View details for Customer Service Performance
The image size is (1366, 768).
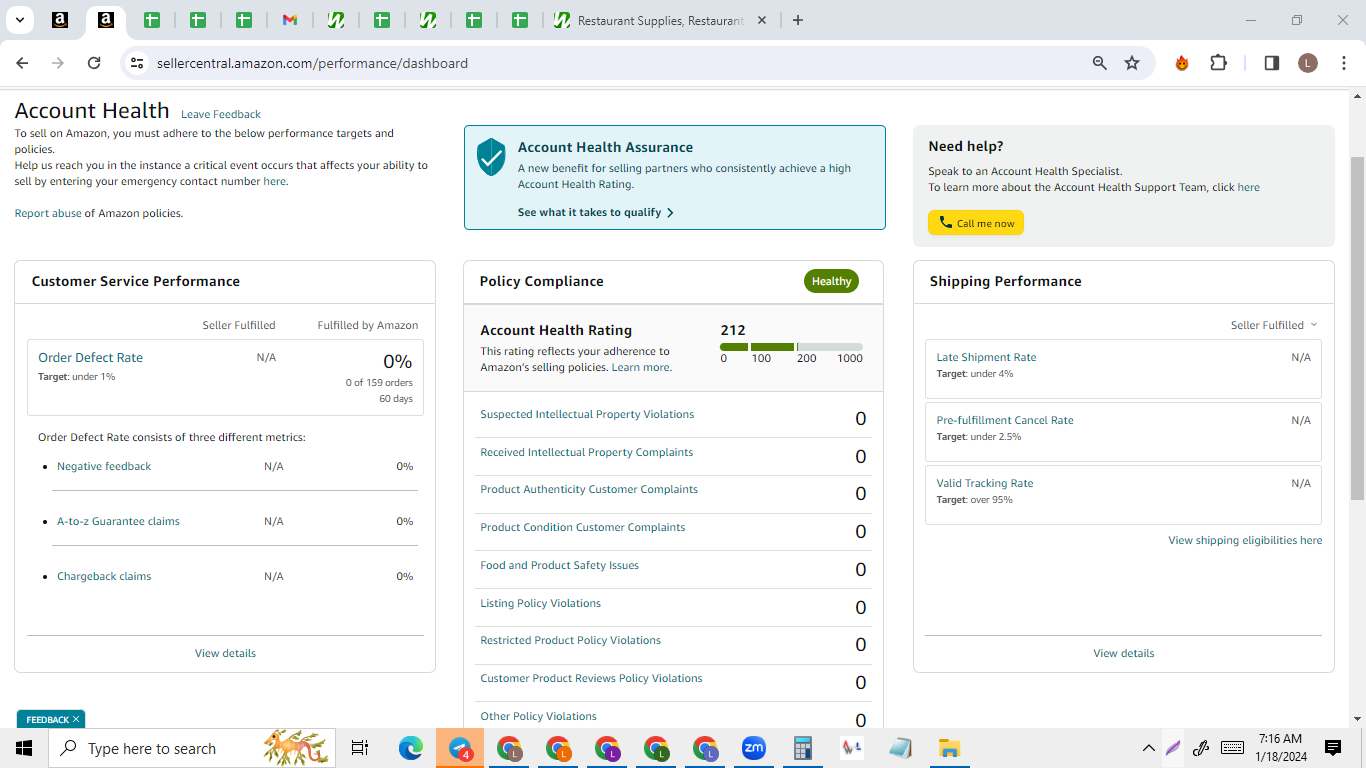(x=225, y=653)
